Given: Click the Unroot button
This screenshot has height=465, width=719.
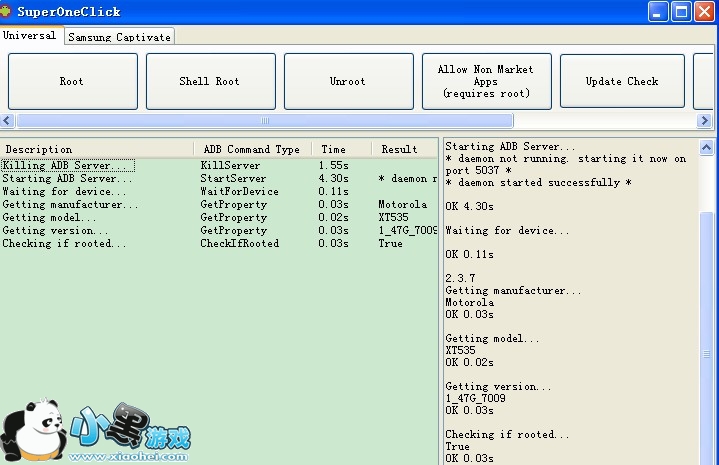Looking at the screenshot, I should [x=348, y=81].
